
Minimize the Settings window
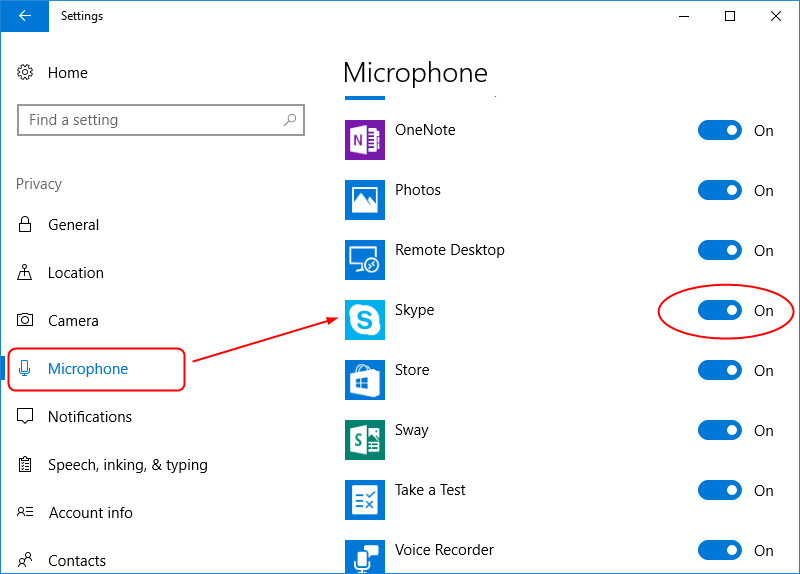coord(684,16)
